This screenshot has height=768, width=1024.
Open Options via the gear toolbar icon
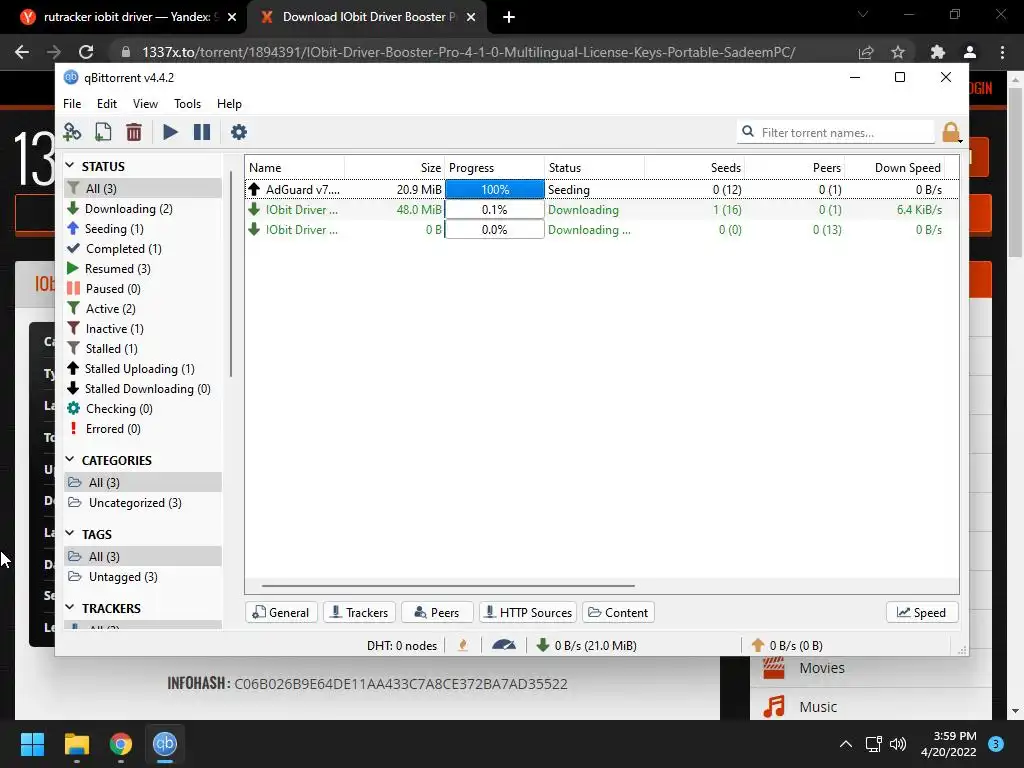coord(239,132)
